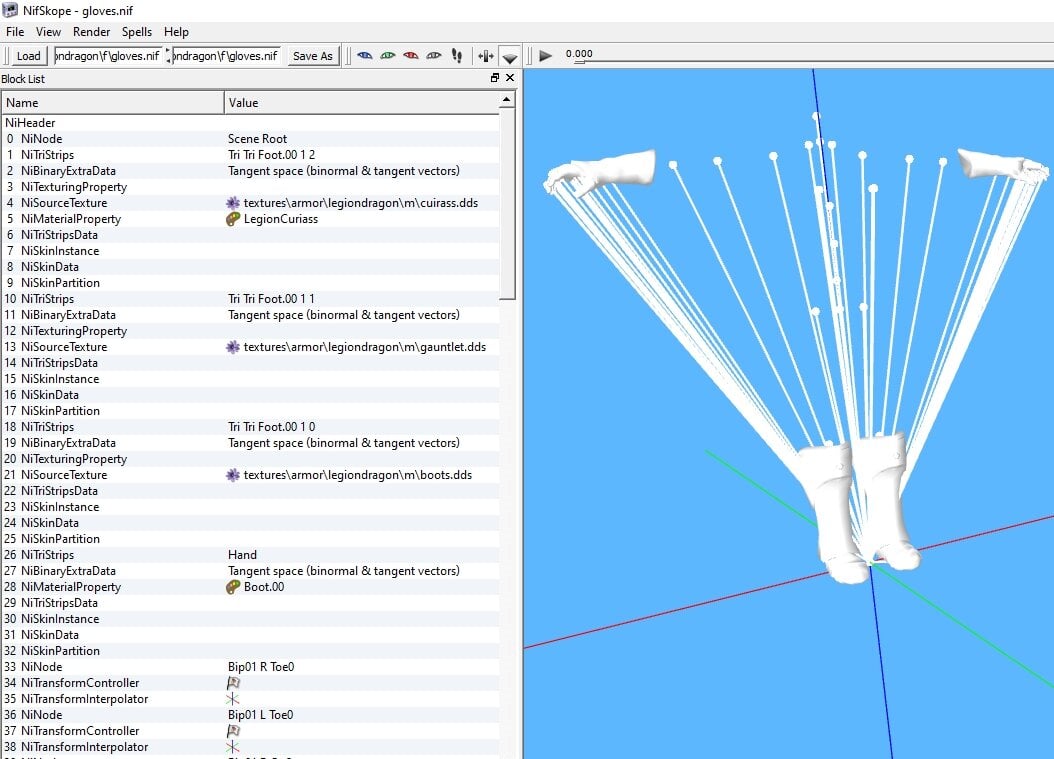Click the texture flower icon for gauntlet.dds

pos(233,347)
